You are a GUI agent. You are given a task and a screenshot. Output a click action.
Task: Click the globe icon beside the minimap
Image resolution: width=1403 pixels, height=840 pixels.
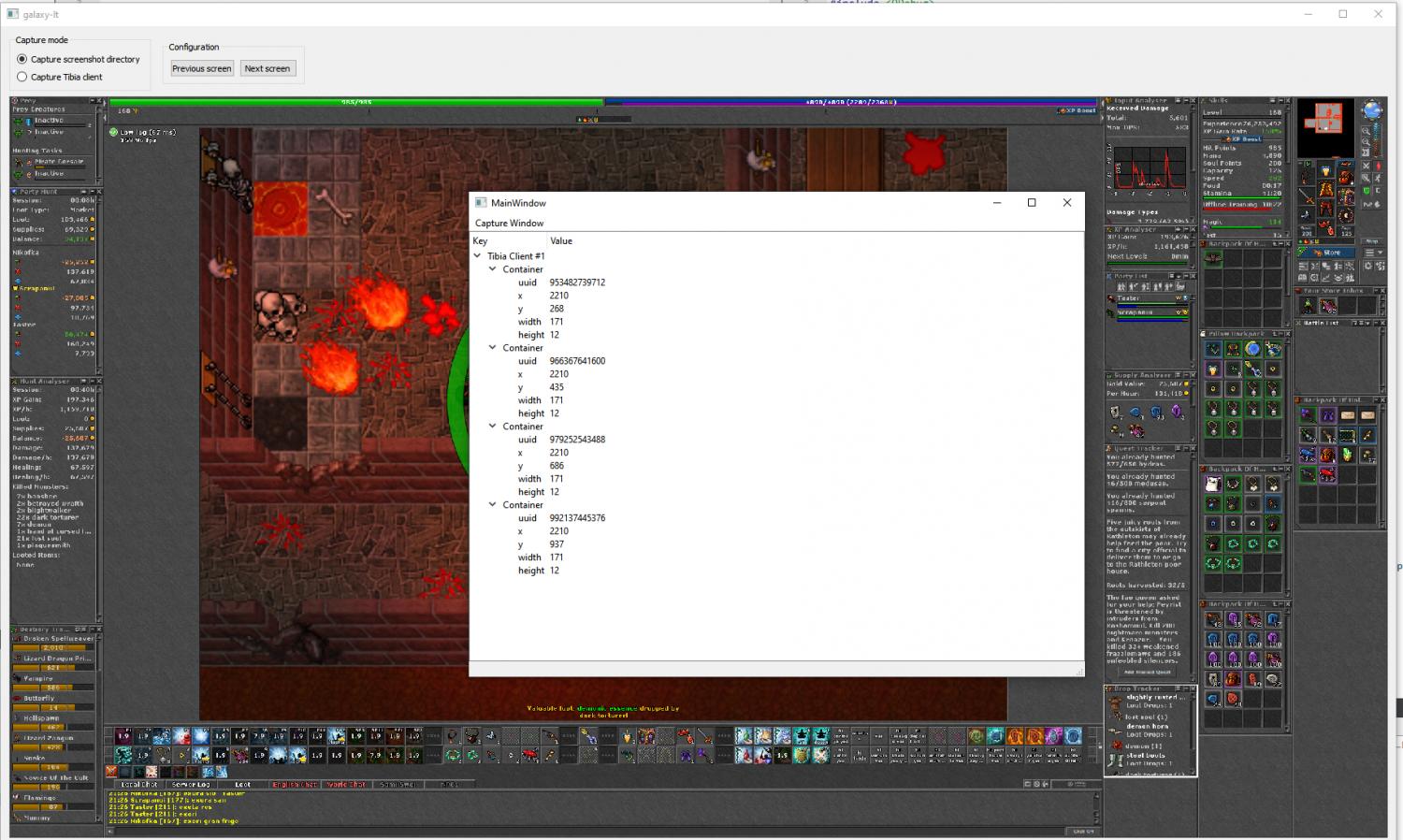click(x=1371, y=110)
